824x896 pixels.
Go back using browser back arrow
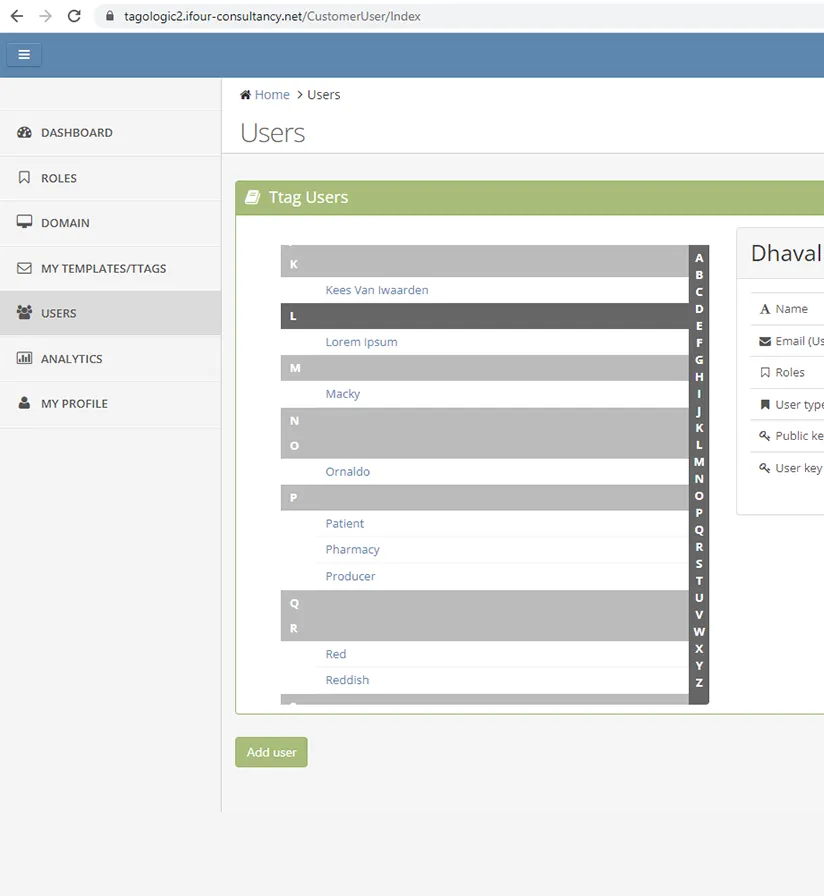pos(16,16)
